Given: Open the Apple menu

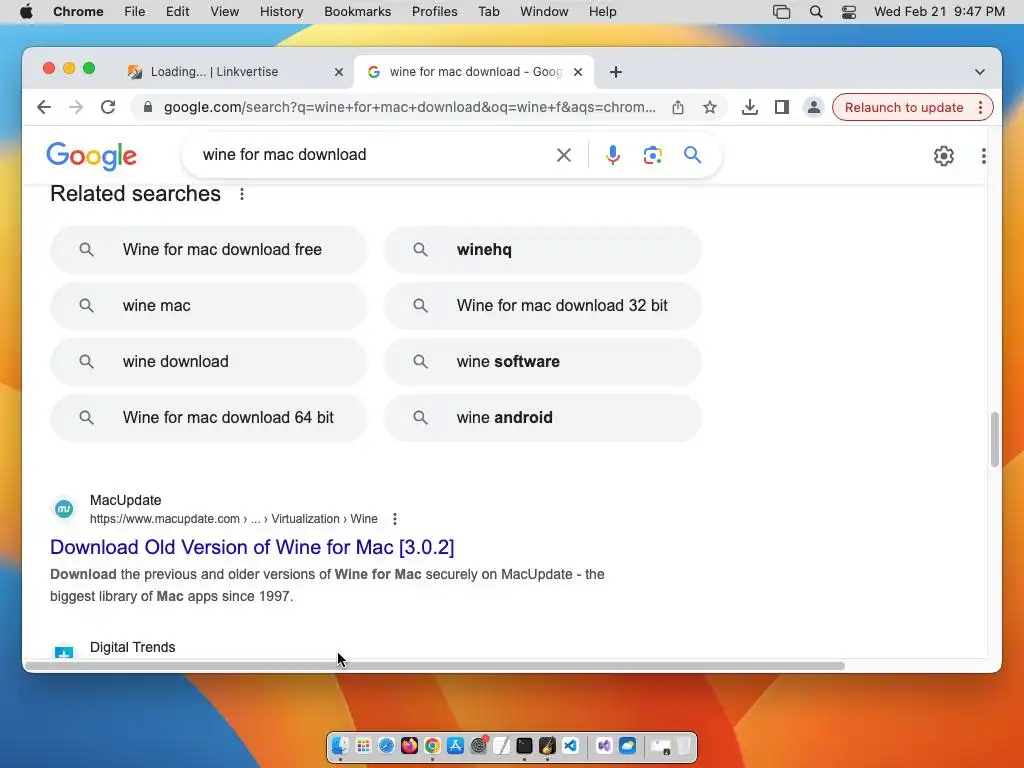Looking at the screenshot, I should point(26,12).
